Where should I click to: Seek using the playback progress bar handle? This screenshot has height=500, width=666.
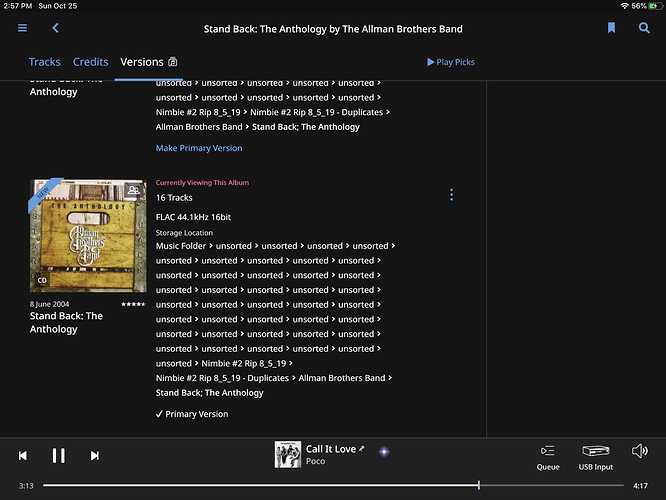click(x=479, y=485)
